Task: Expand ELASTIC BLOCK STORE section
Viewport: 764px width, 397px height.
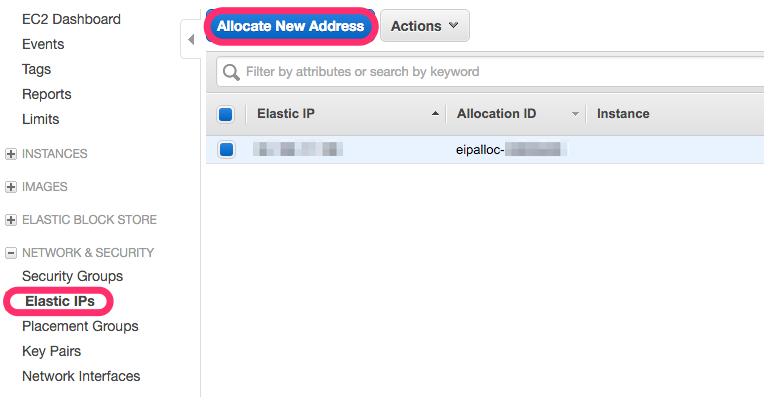Action: (10, 220)
